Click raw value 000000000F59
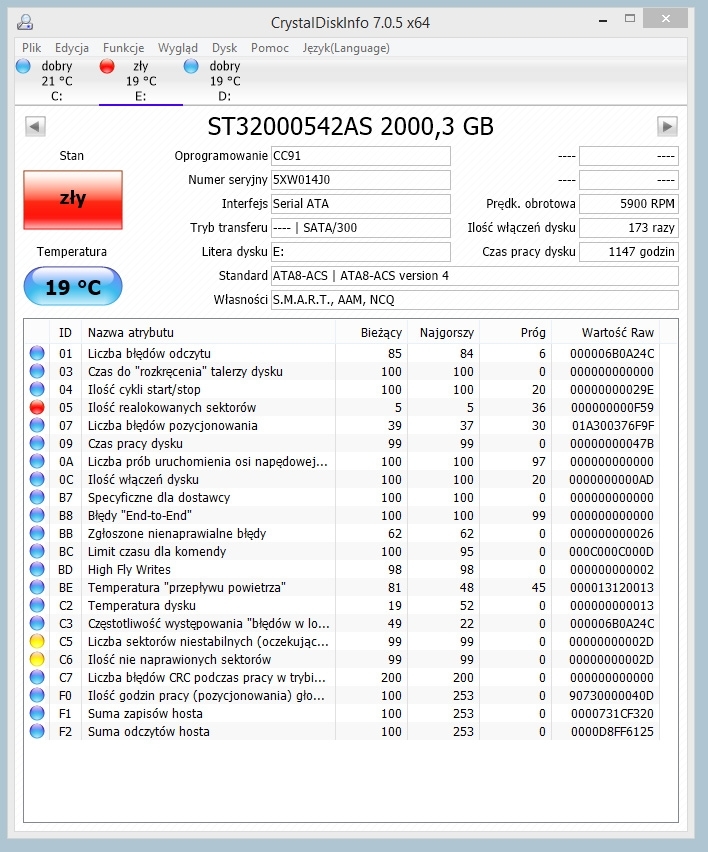 (x=612, y=408)
